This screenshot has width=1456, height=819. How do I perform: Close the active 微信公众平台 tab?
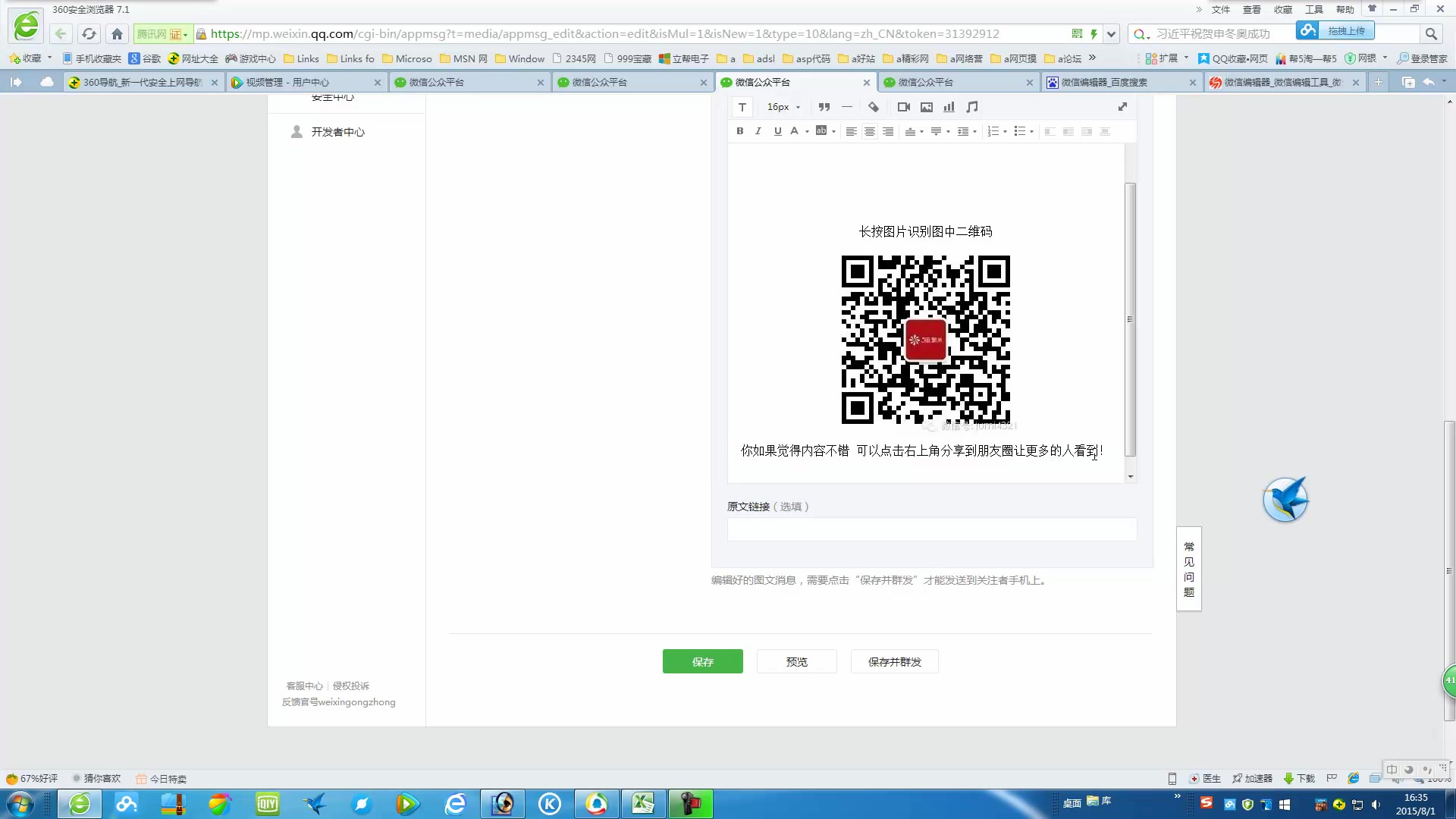[867, 82]
